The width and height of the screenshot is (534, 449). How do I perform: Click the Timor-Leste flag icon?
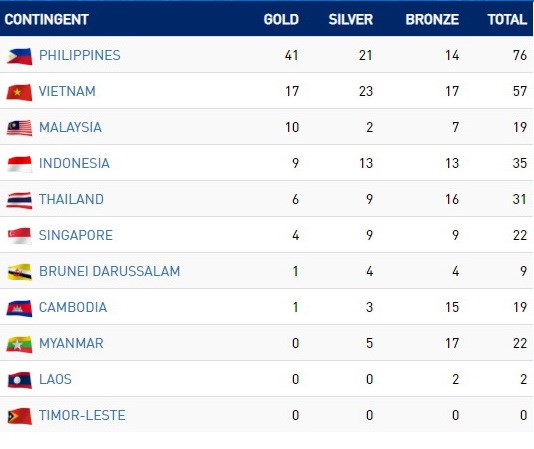click(x=19, y=416)
